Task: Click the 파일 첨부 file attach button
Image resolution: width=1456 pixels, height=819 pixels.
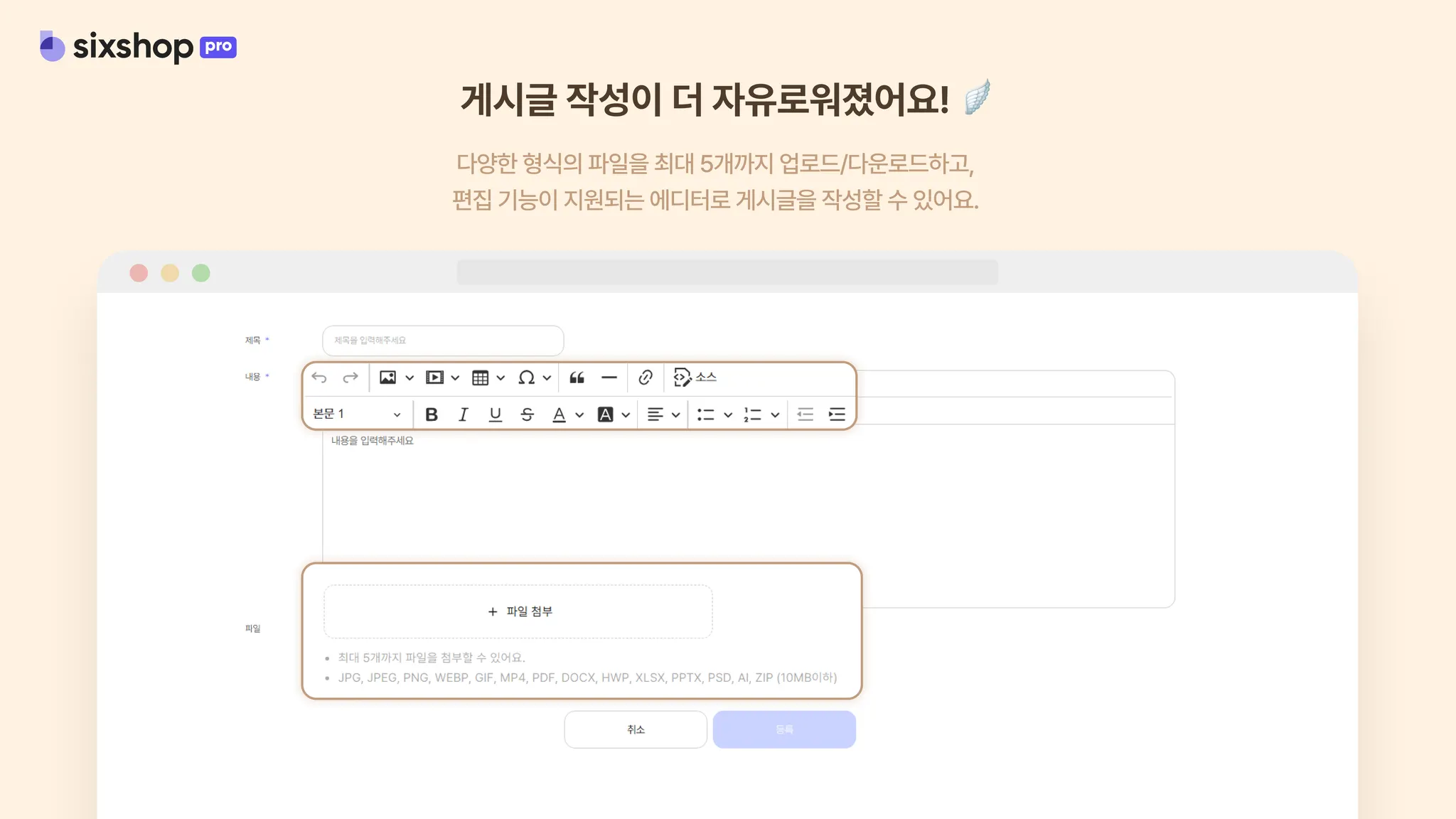Action: click(518, 611)
